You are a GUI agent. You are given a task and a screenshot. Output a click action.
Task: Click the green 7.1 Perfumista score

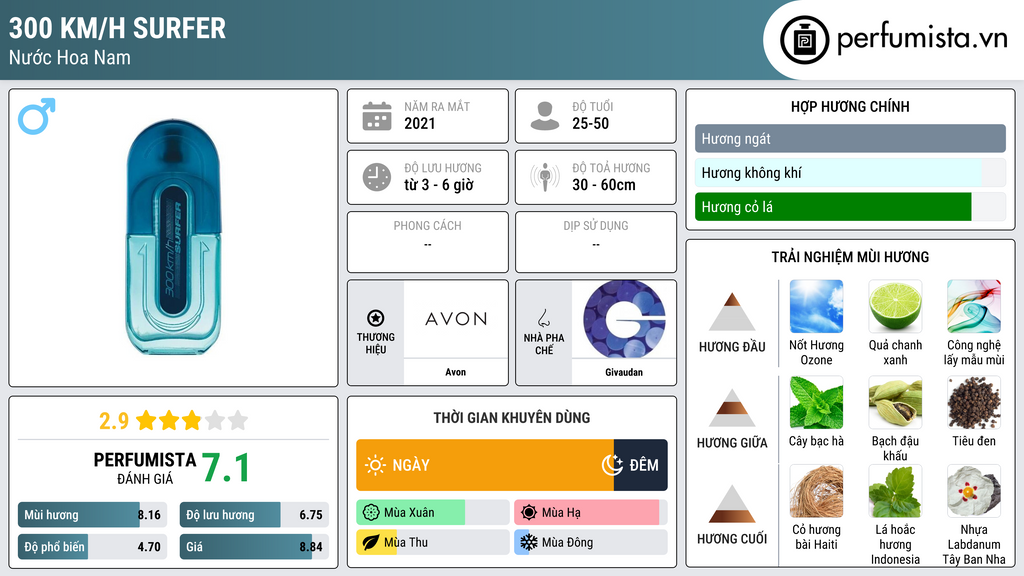pyautogui.click(x=225, y=468)
